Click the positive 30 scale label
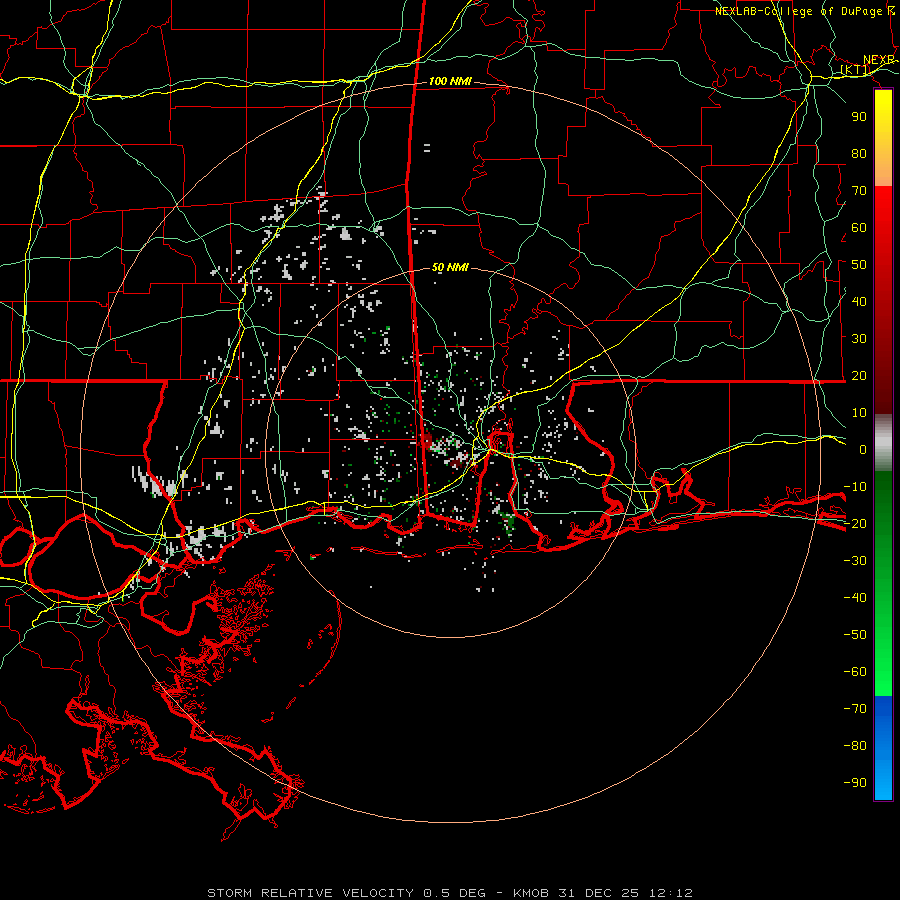 tap(859, 339)
